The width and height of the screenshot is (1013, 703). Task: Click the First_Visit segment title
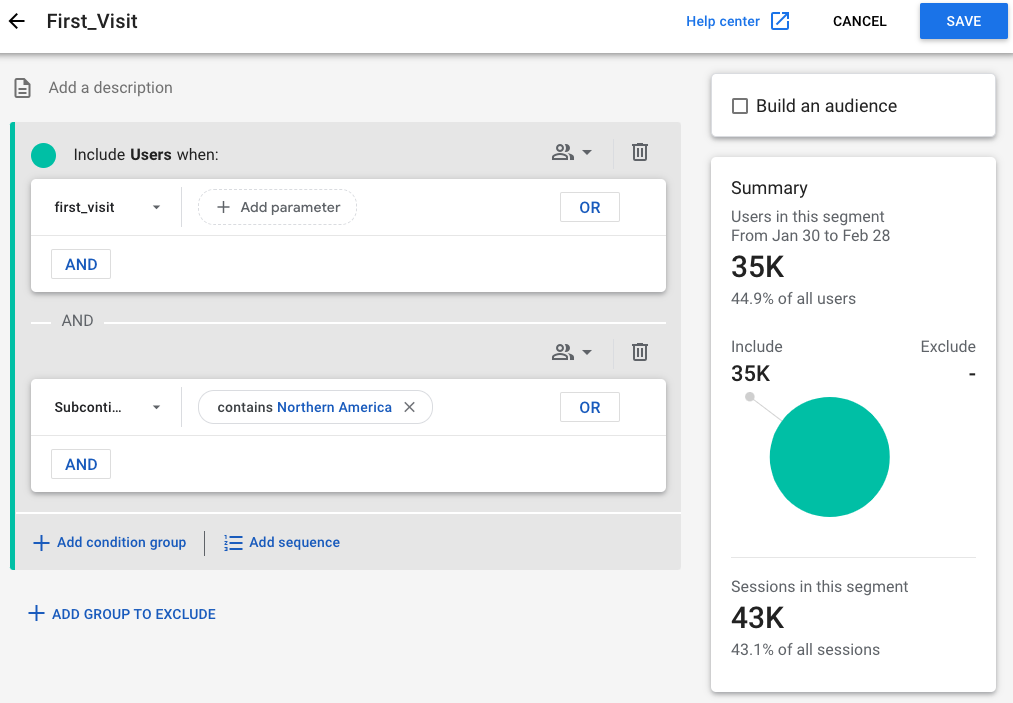[x=92, y=21]
